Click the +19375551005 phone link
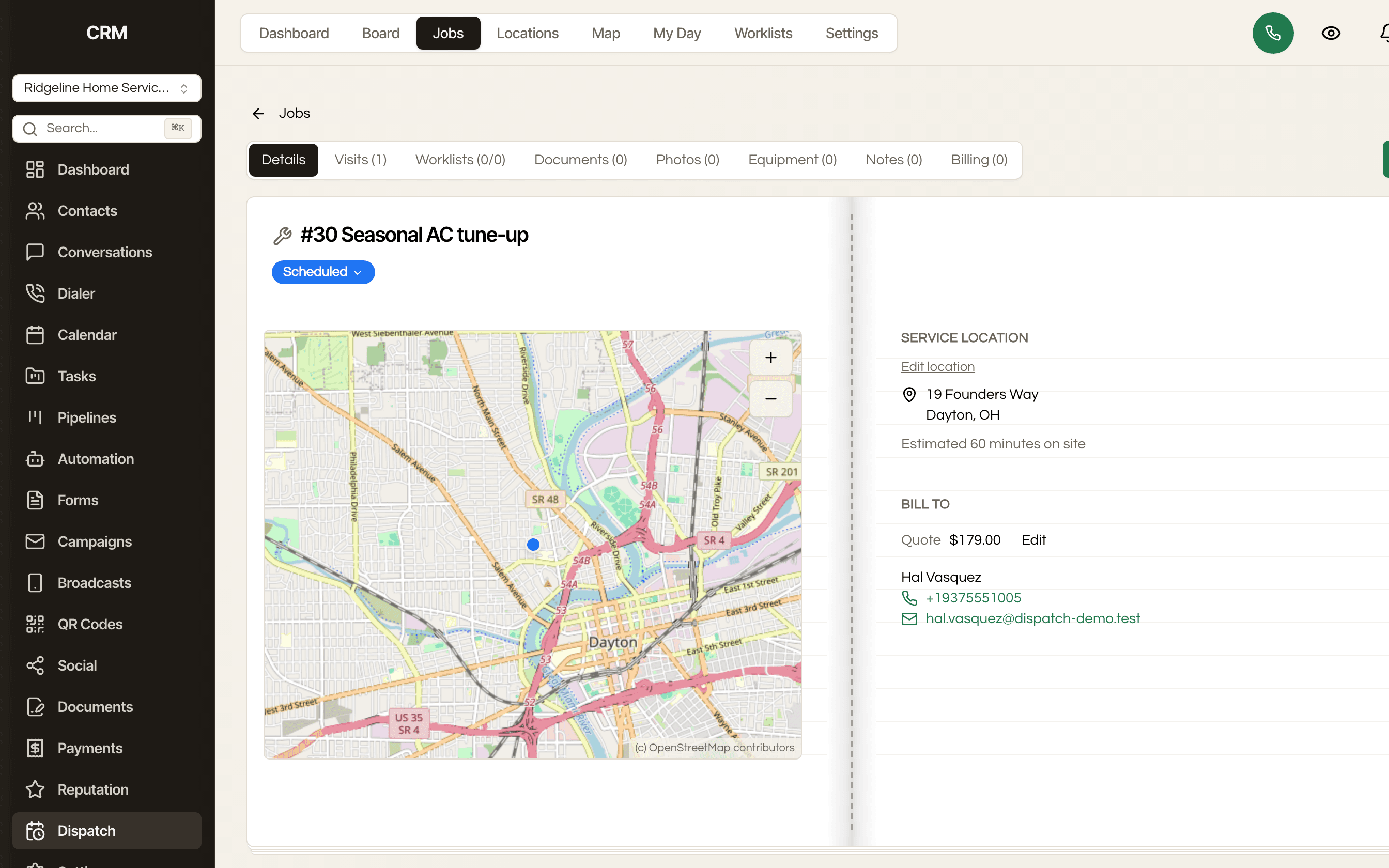 pyautogui.click(x=974, y=598)
